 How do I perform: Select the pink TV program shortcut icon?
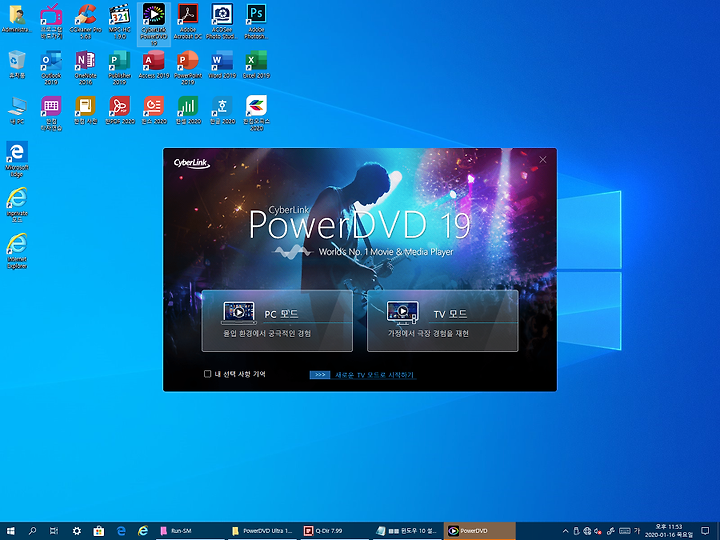tap(51, 21)
